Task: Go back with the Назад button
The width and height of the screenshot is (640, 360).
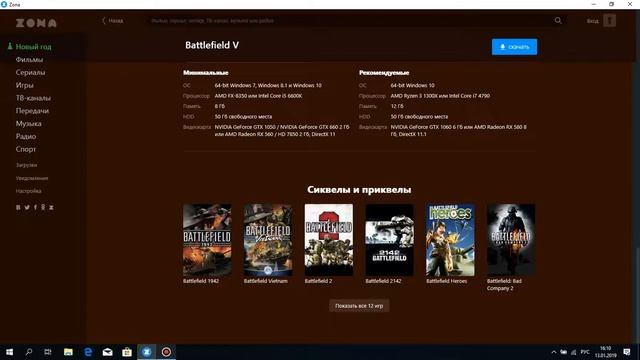Action: pyautogui.click(x=113, y=20)
